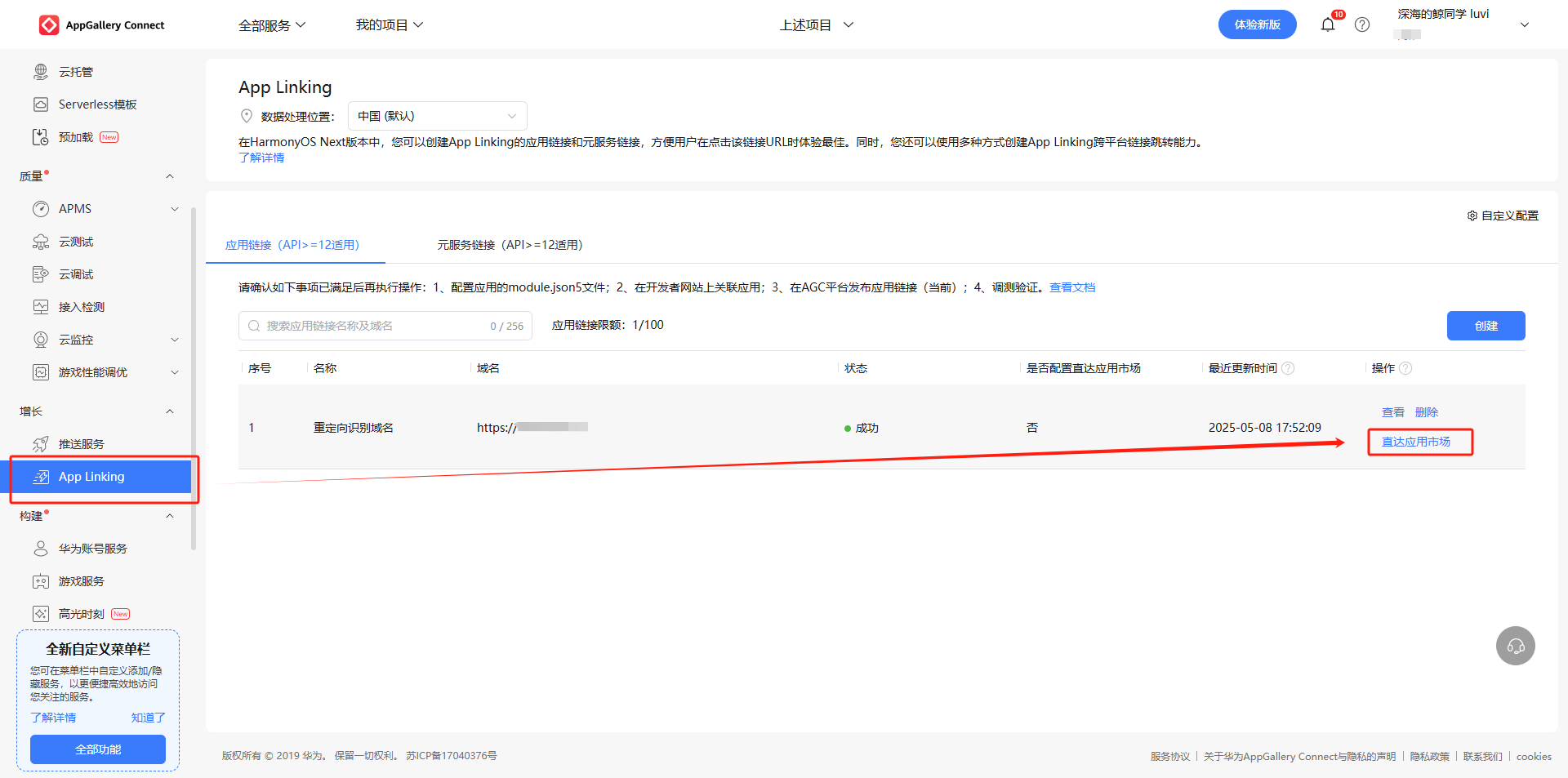
Task: Expand the 游戏性能调优 submenu chevron
Action: (x=175, y=372)
